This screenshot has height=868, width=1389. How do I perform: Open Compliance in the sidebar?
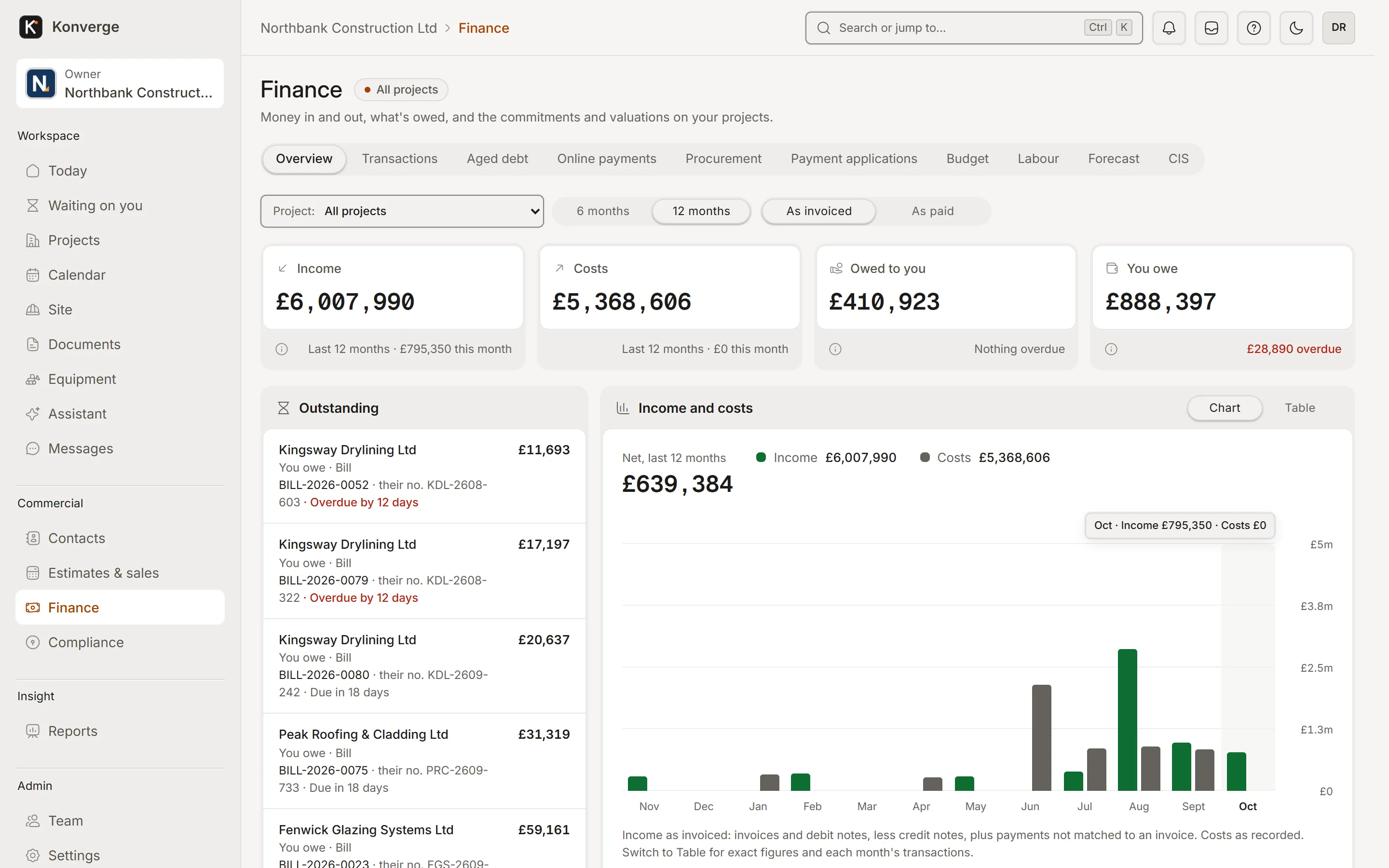[x=120, y=642]
